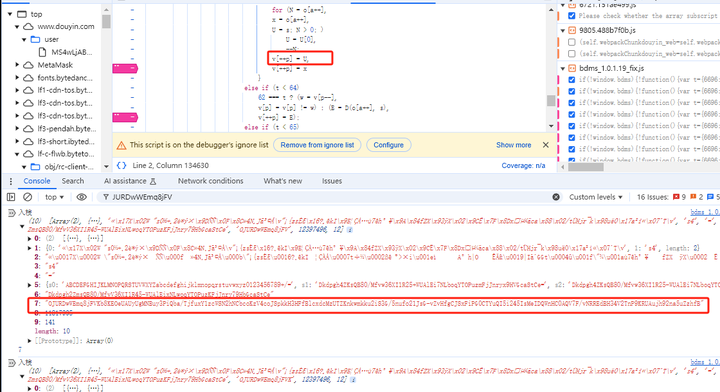The width and height of the screenshot is (720, 392).
Task: Click the www.douyin.com cloud icon
Action: click(x=28, y=27)
